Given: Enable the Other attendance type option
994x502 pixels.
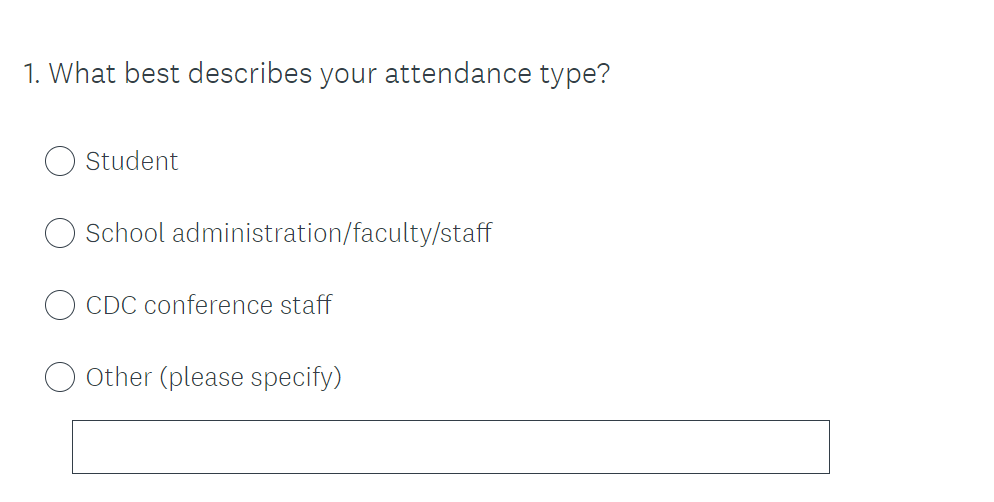Looking at the screenshot, I should [60, 377].
